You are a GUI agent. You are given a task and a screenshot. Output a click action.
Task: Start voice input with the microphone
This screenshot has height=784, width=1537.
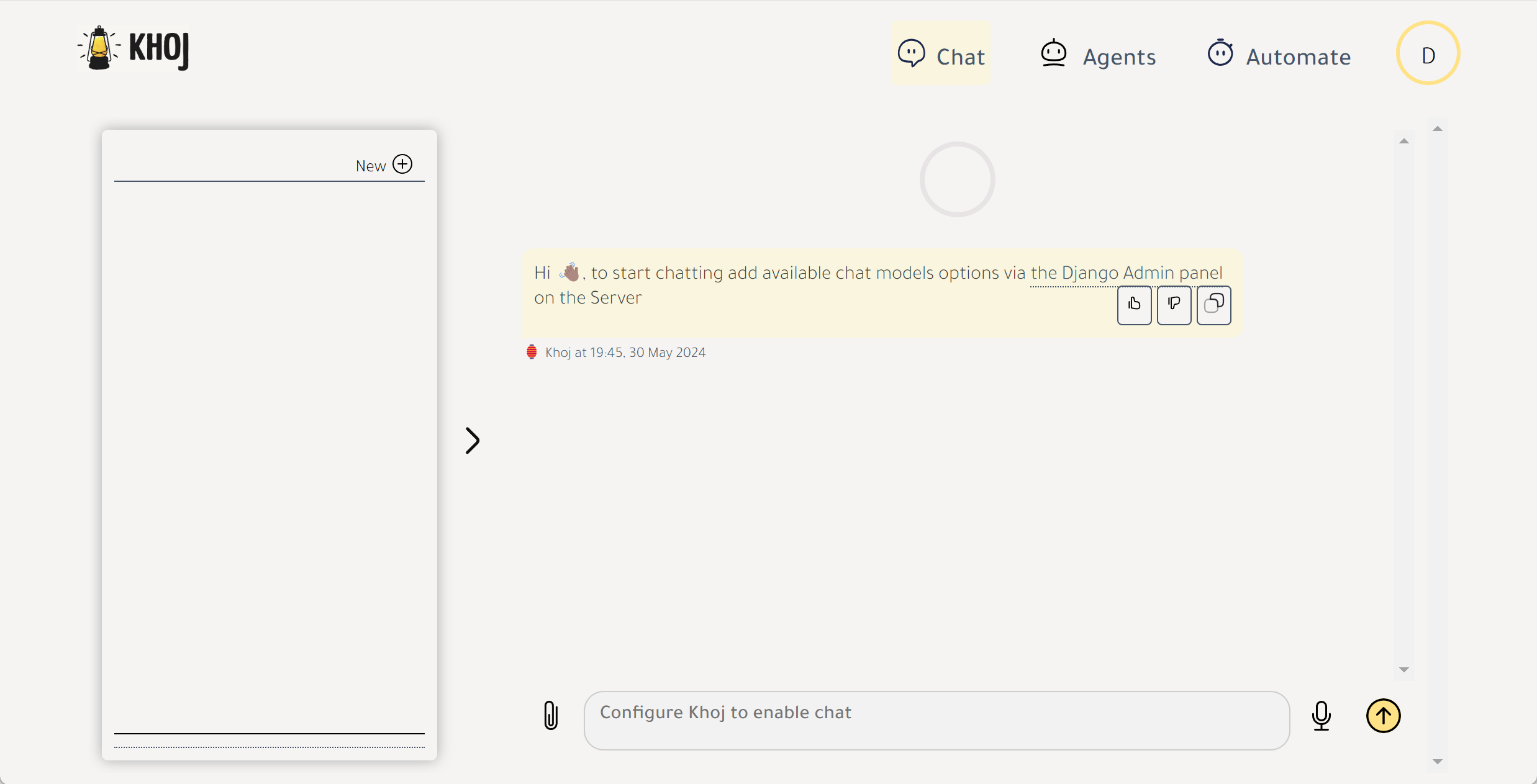click(1321, 716)
